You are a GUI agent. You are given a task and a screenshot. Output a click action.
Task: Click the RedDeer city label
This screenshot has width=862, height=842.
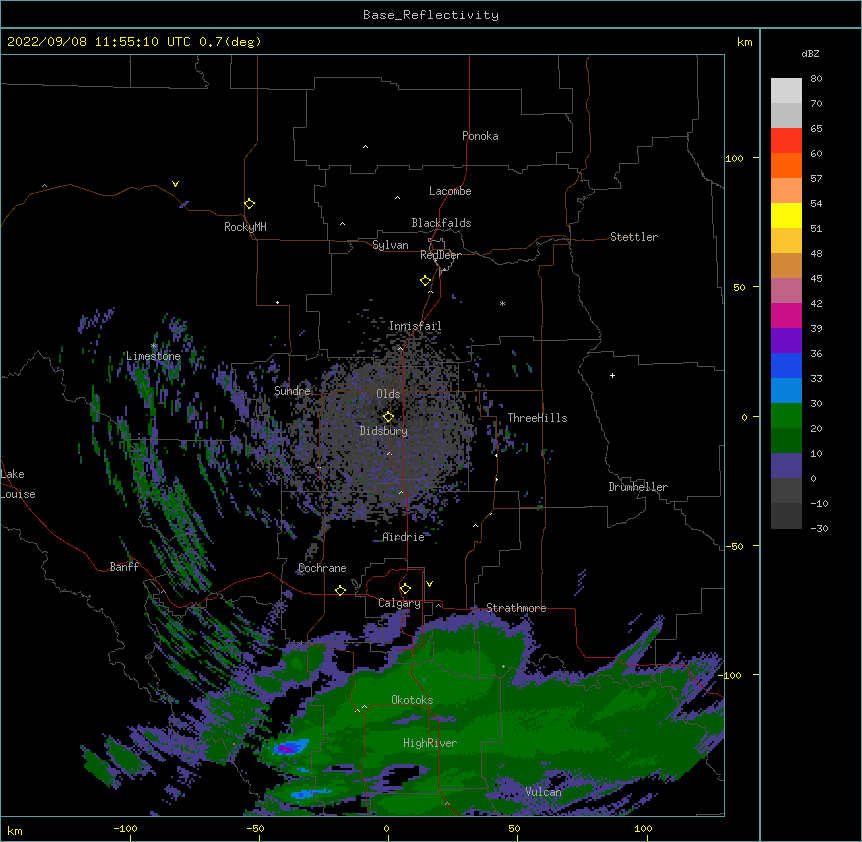440,255
